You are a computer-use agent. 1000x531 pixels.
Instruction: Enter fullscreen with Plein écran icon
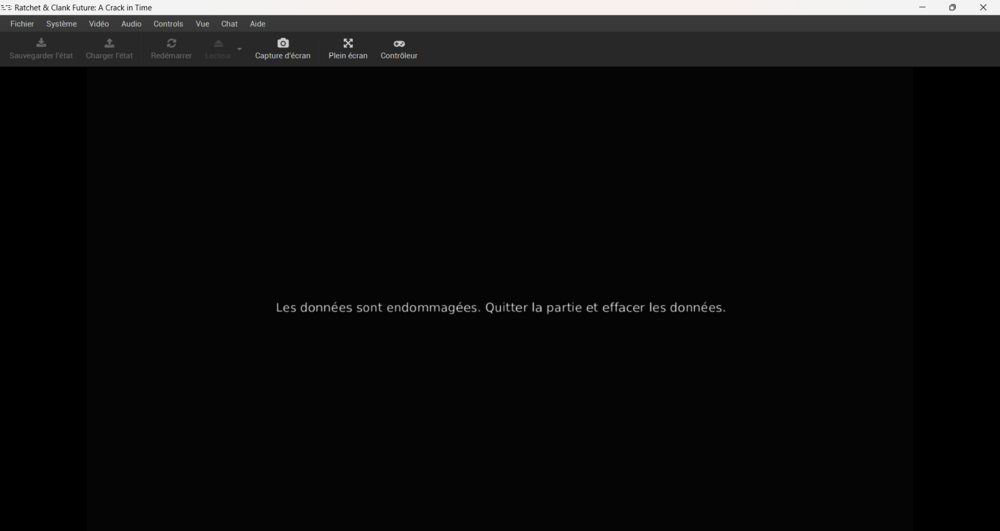coord(348,44)
